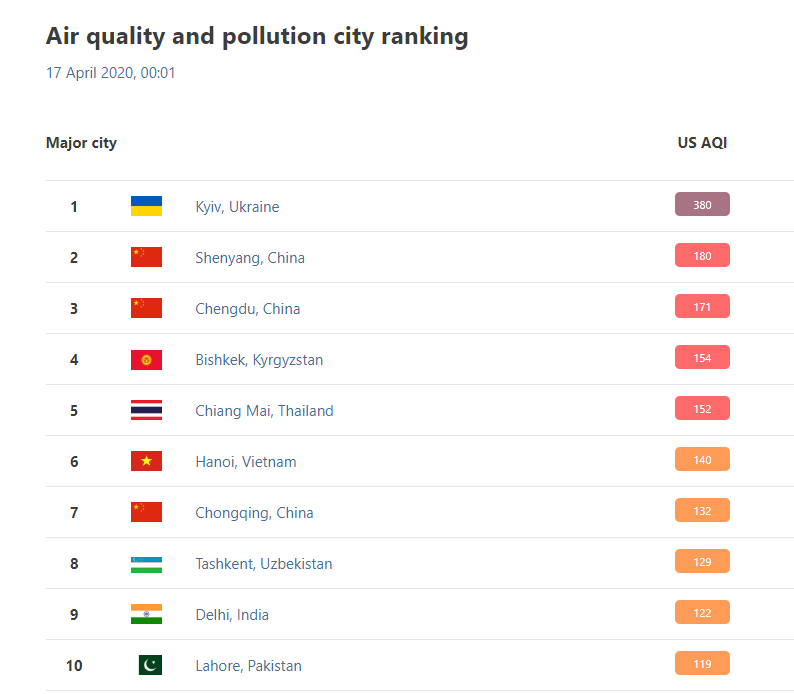Select Bishkek, Kyrgyzstan entry

pos(259,360)
